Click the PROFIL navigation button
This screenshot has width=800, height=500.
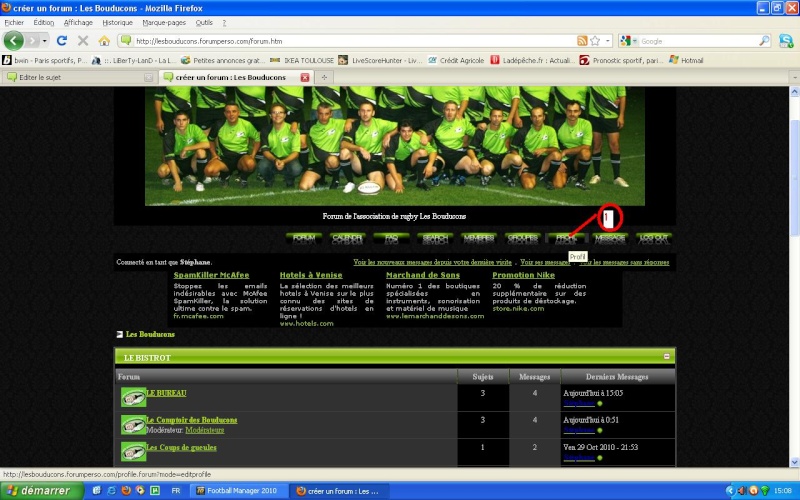pyautogui.click(x=566, y=238)
